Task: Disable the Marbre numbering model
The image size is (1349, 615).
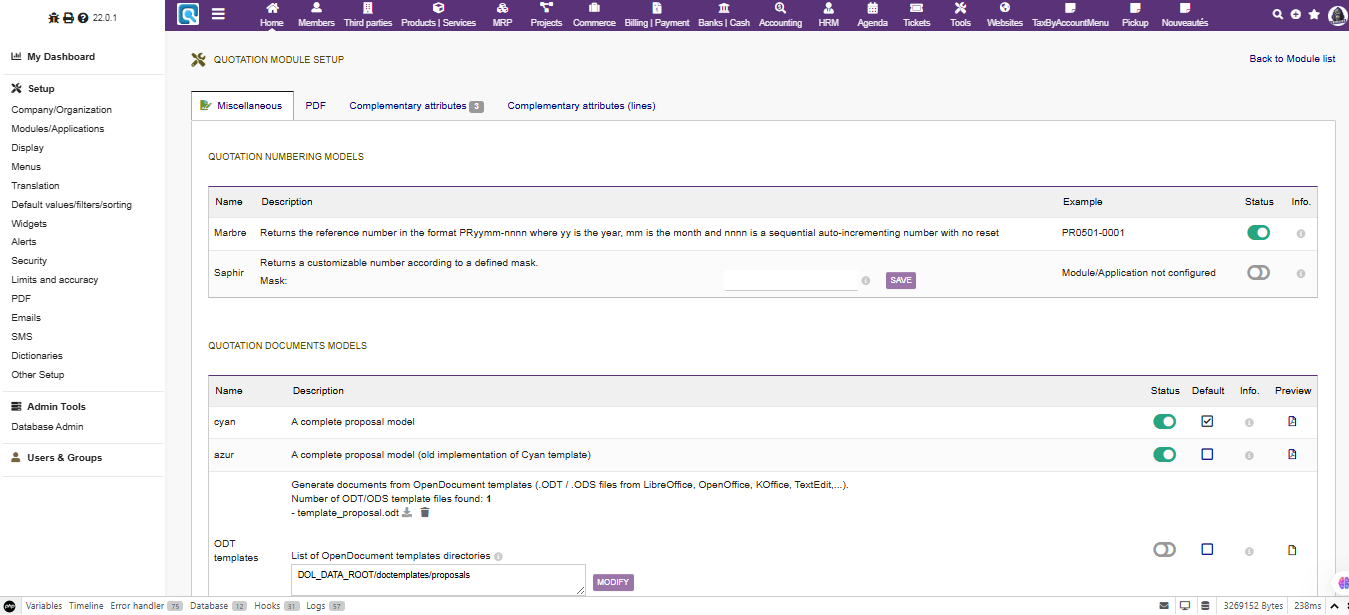Action: tap(1258, 233)
